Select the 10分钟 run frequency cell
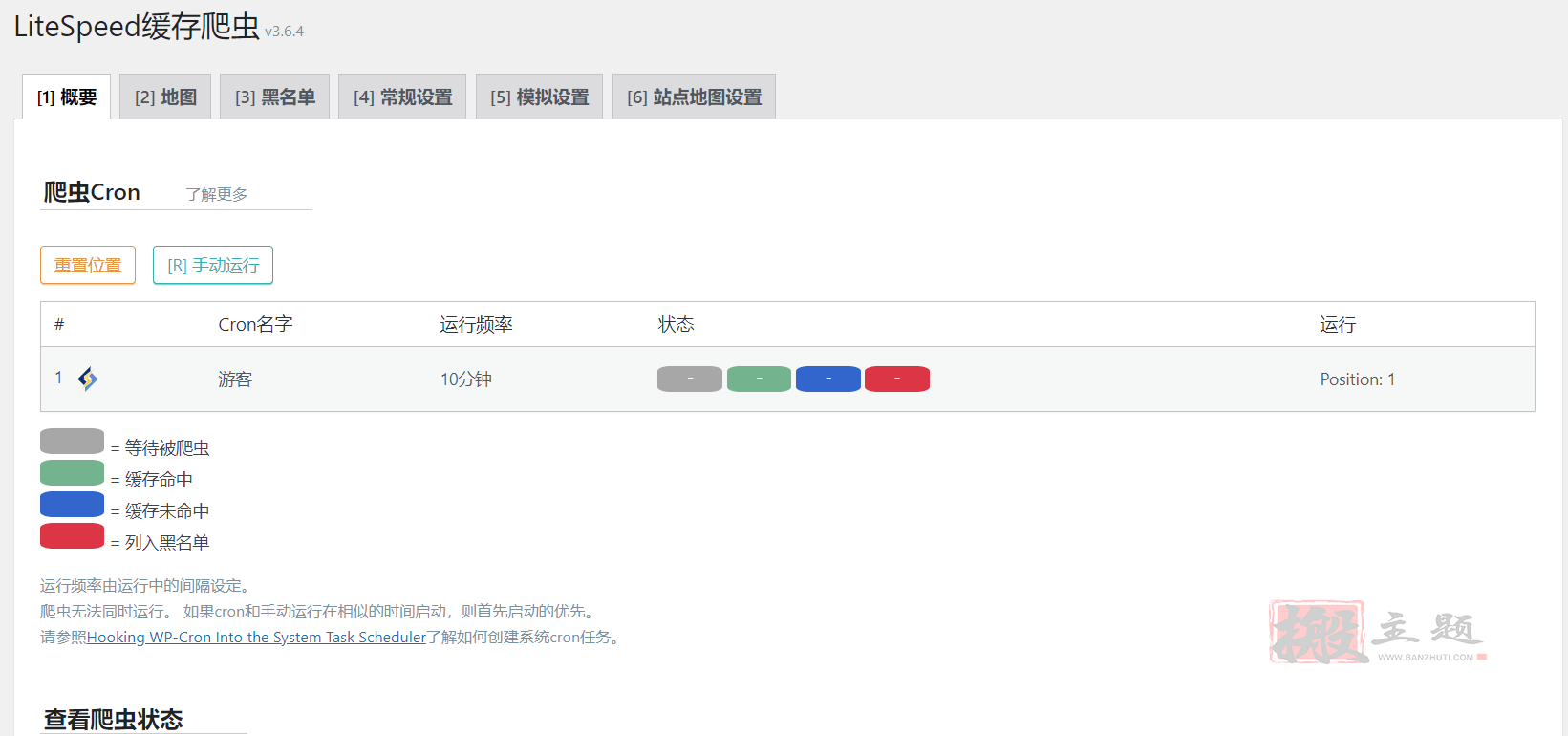 tap(466, 379)
